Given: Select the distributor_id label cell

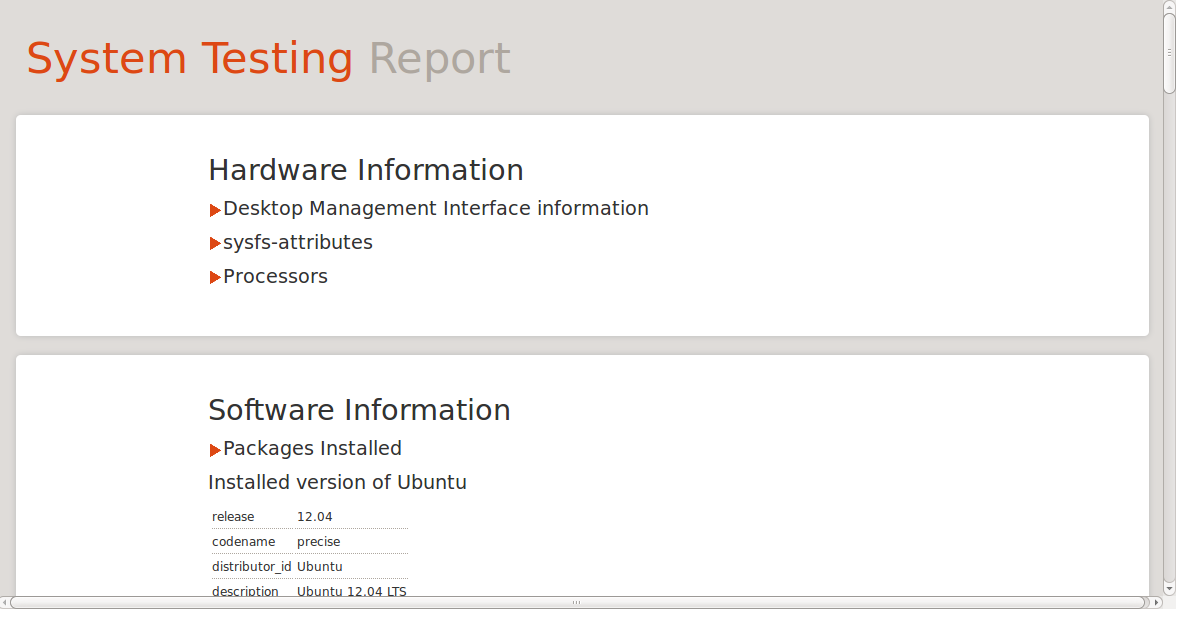Looking at the screenshot, I should [x=251, y=567].
